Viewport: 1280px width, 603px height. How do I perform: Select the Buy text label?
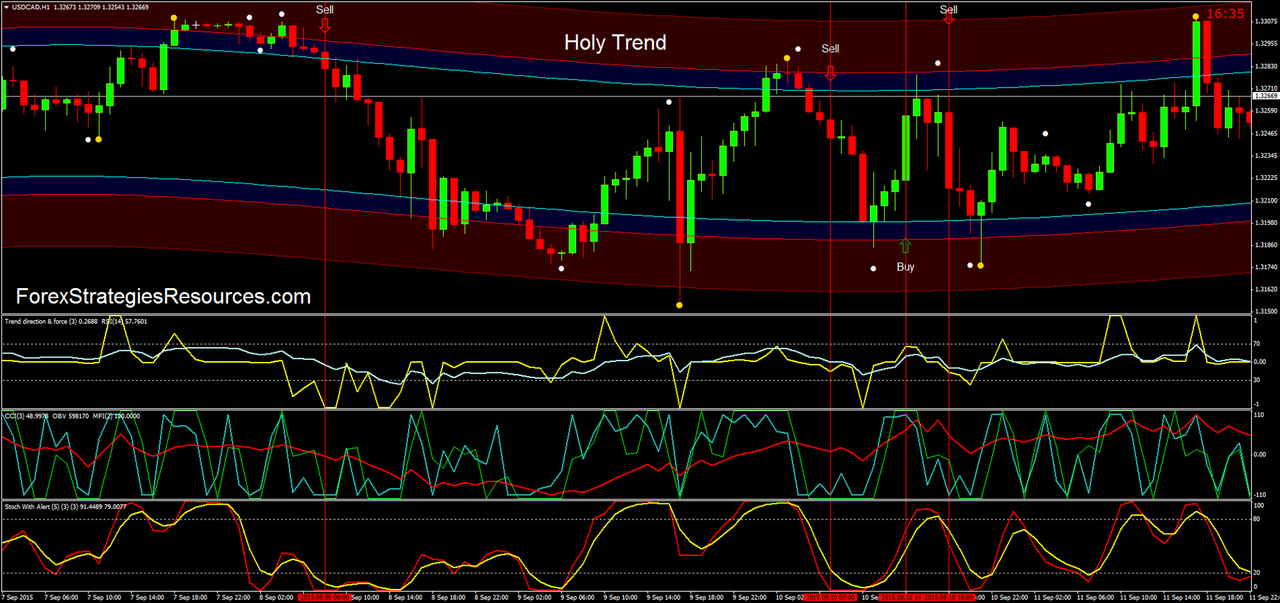pyautogui.click(x=905, y=267)
